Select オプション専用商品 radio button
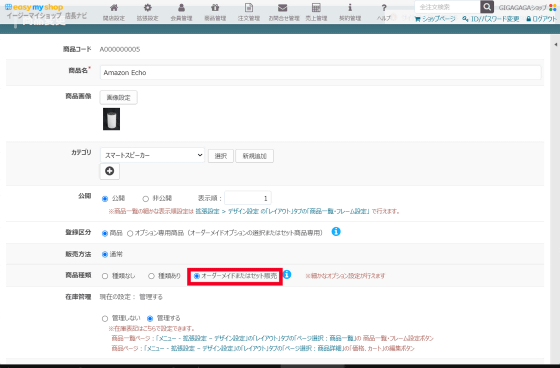 tap(130, 233)
